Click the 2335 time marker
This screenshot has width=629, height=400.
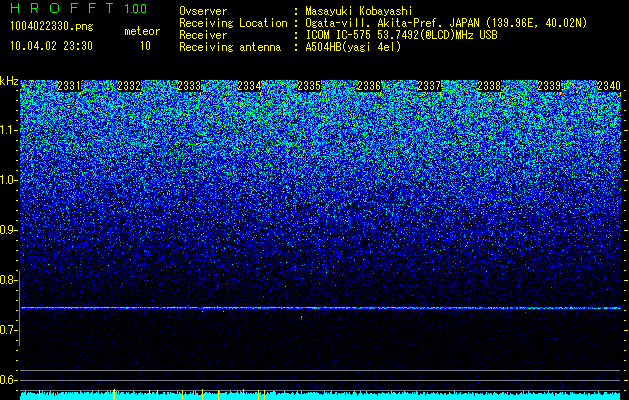pyautogui.click(x=309, y=86)
